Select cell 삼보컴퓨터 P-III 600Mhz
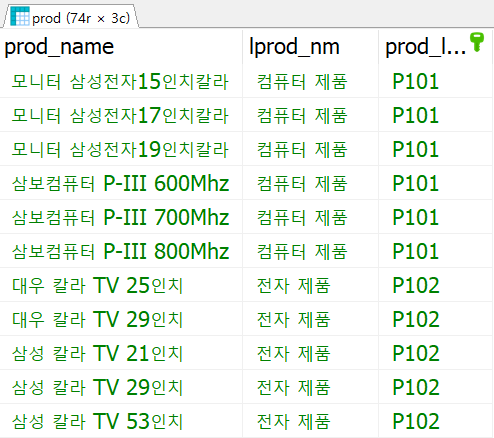494x438 pixels. 120,183
